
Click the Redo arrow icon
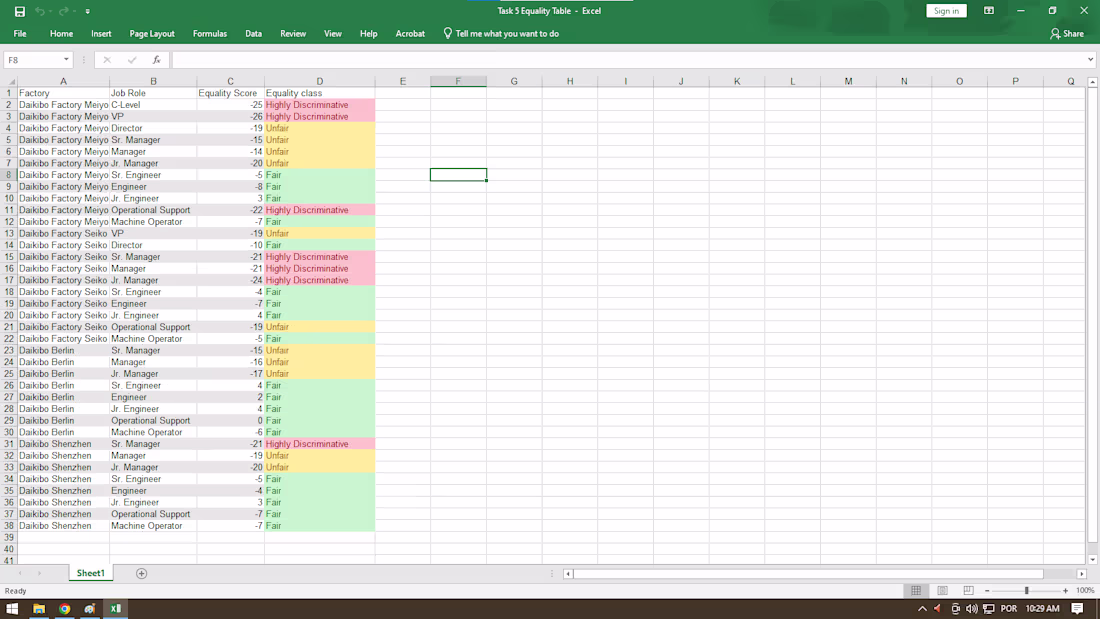click(64, 11)
